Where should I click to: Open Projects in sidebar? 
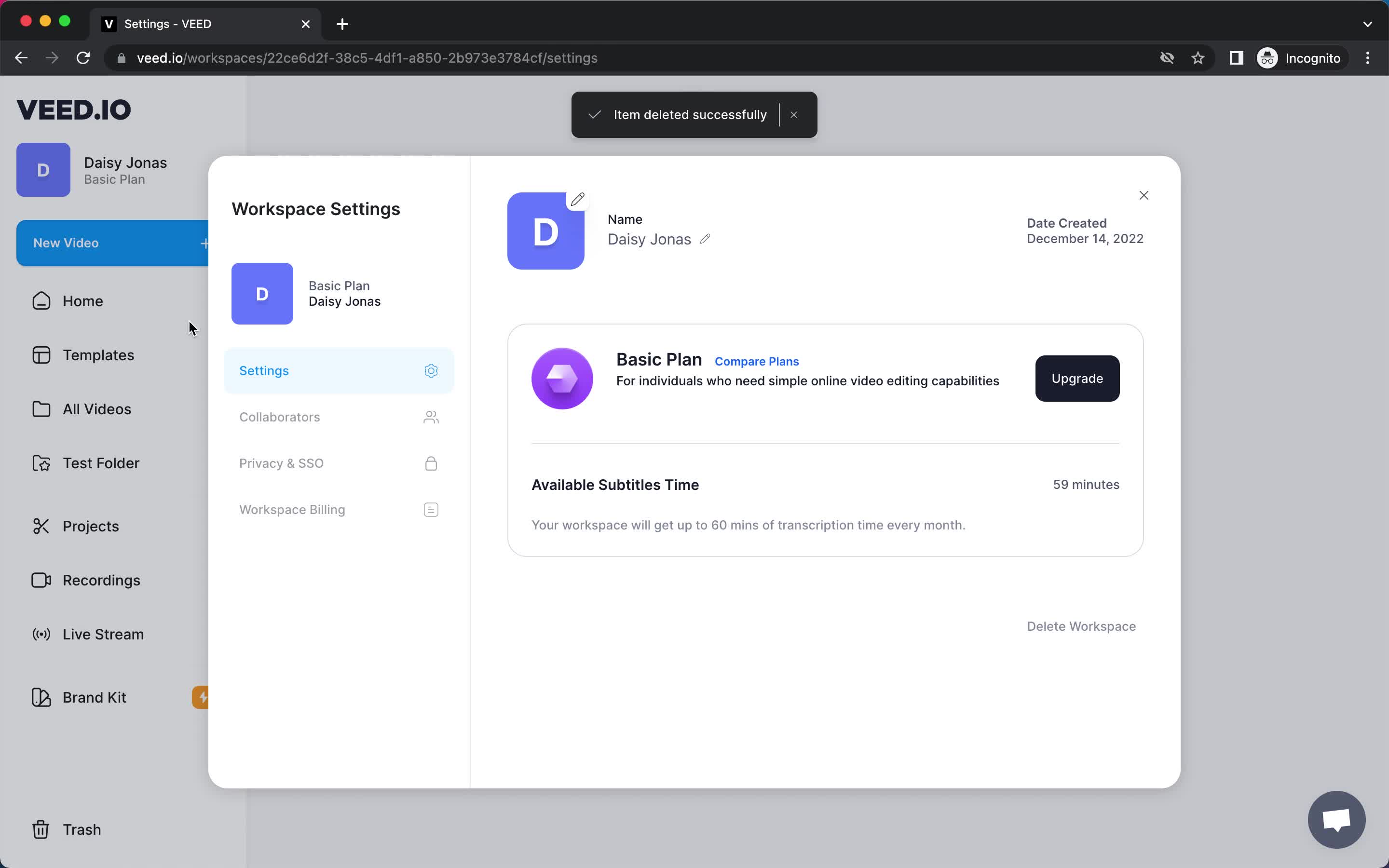tap(90, 526)
